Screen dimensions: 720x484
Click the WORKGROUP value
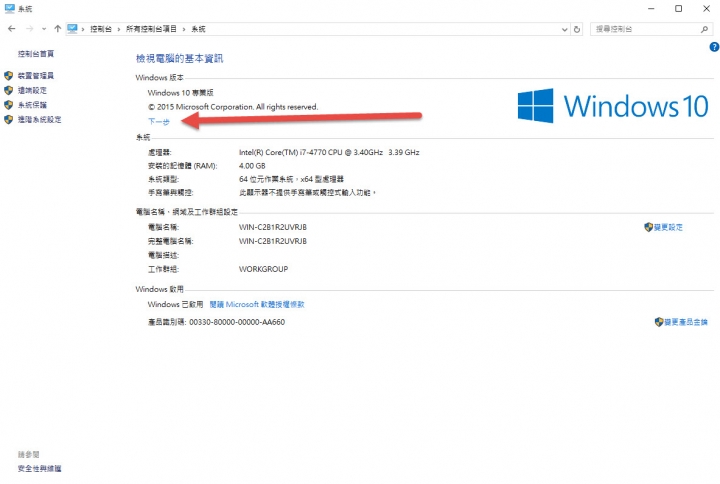[x=264, y=269]
